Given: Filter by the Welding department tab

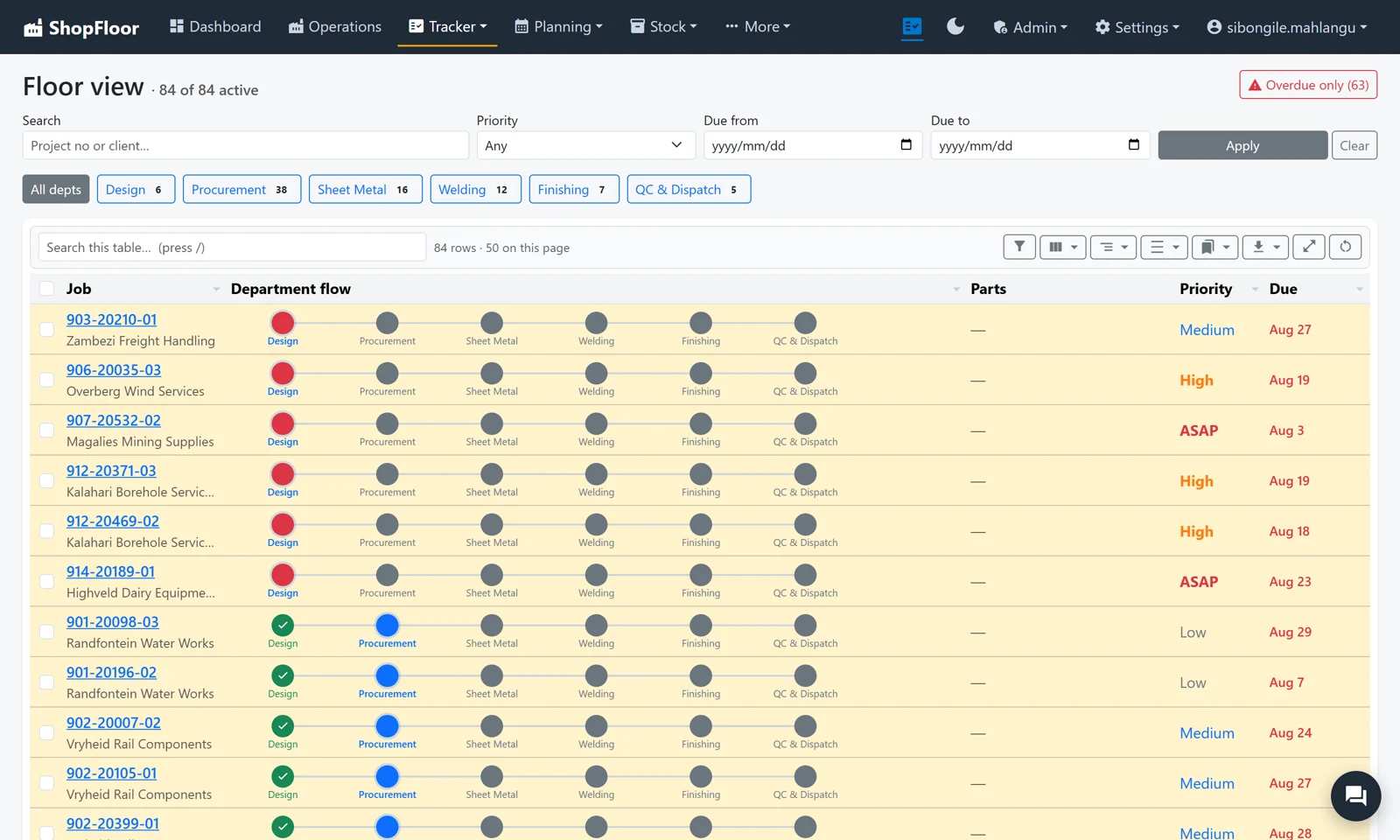Looking at the screenshot, I should coord(475,189).
